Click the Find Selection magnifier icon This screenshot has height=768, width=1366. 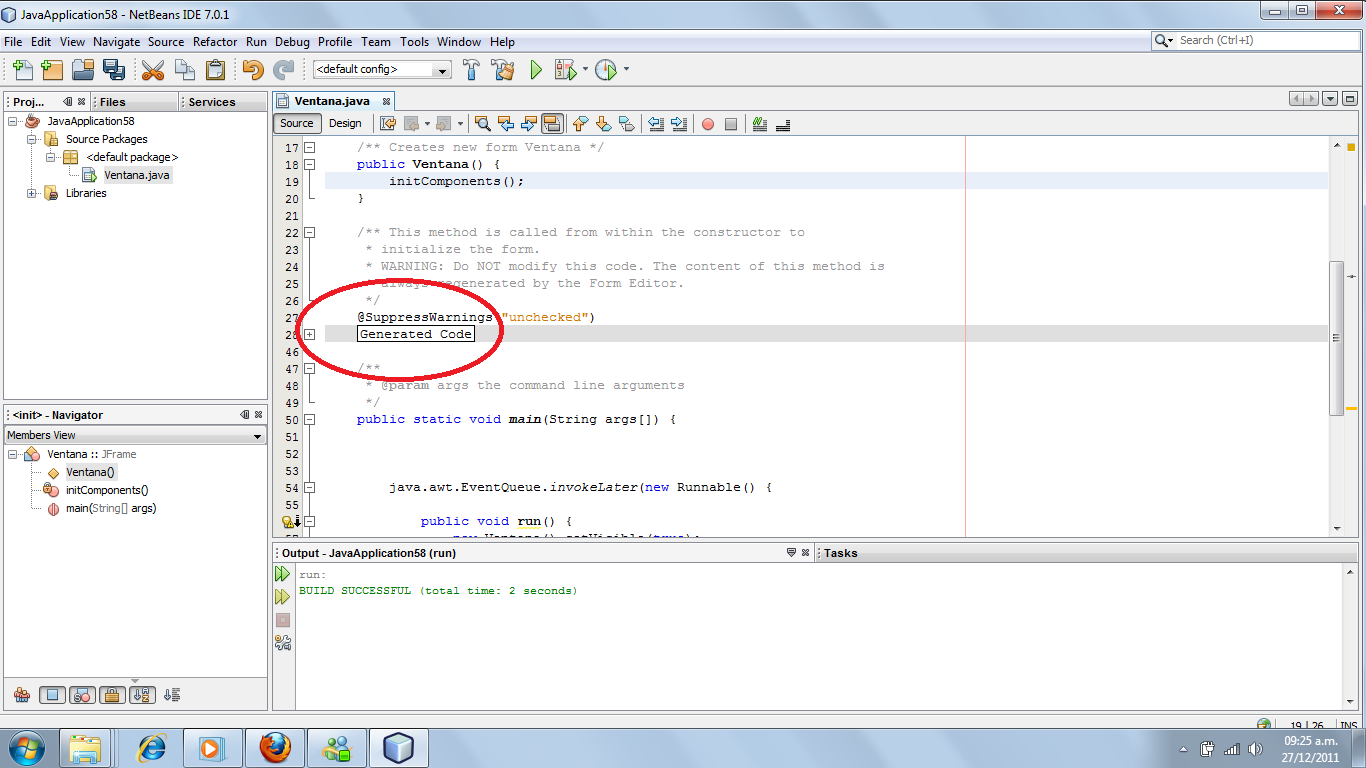click(482, 123)
